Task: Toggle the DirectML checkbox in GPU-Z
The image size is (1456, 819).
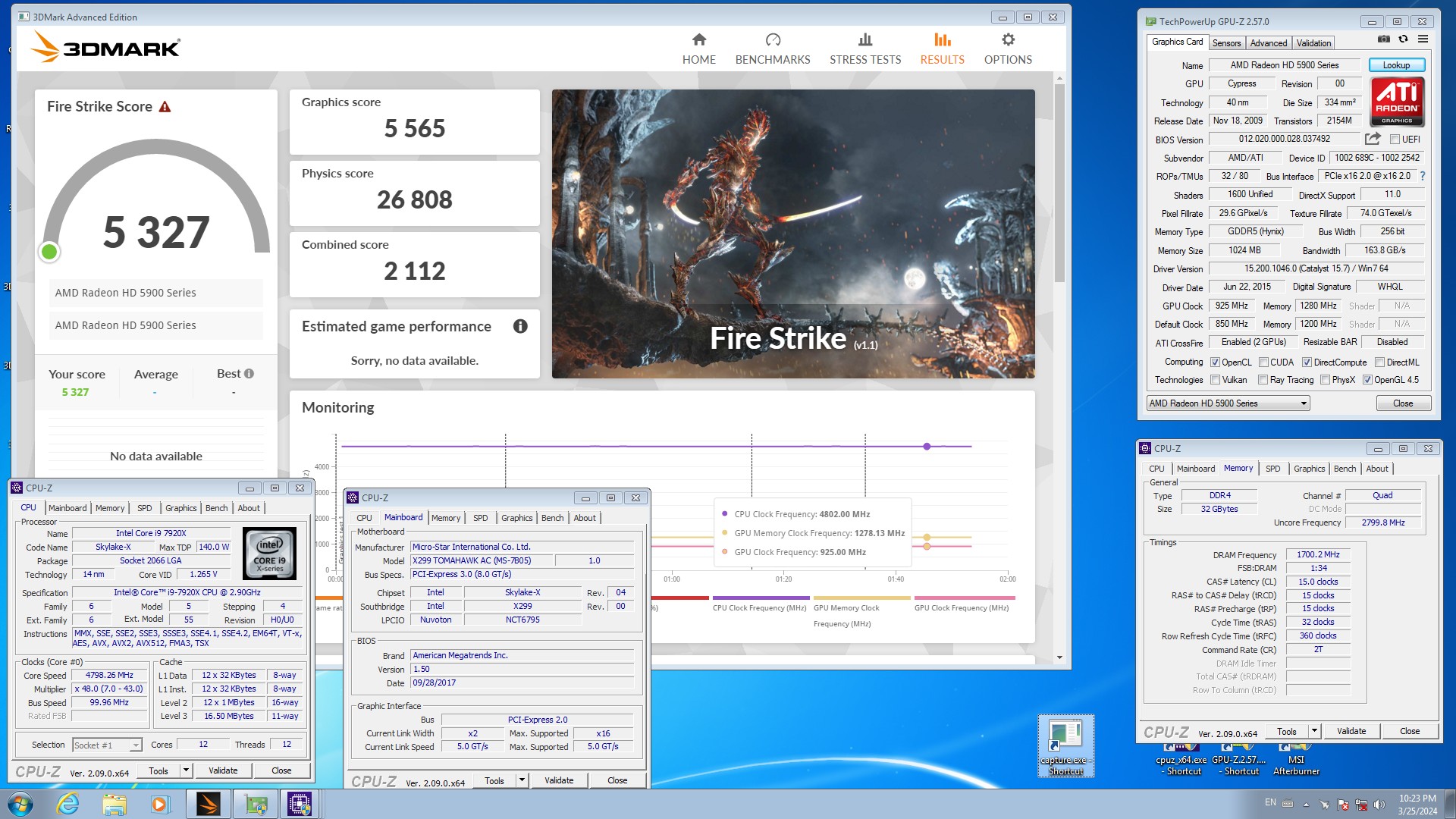Action: [1379, 362]
